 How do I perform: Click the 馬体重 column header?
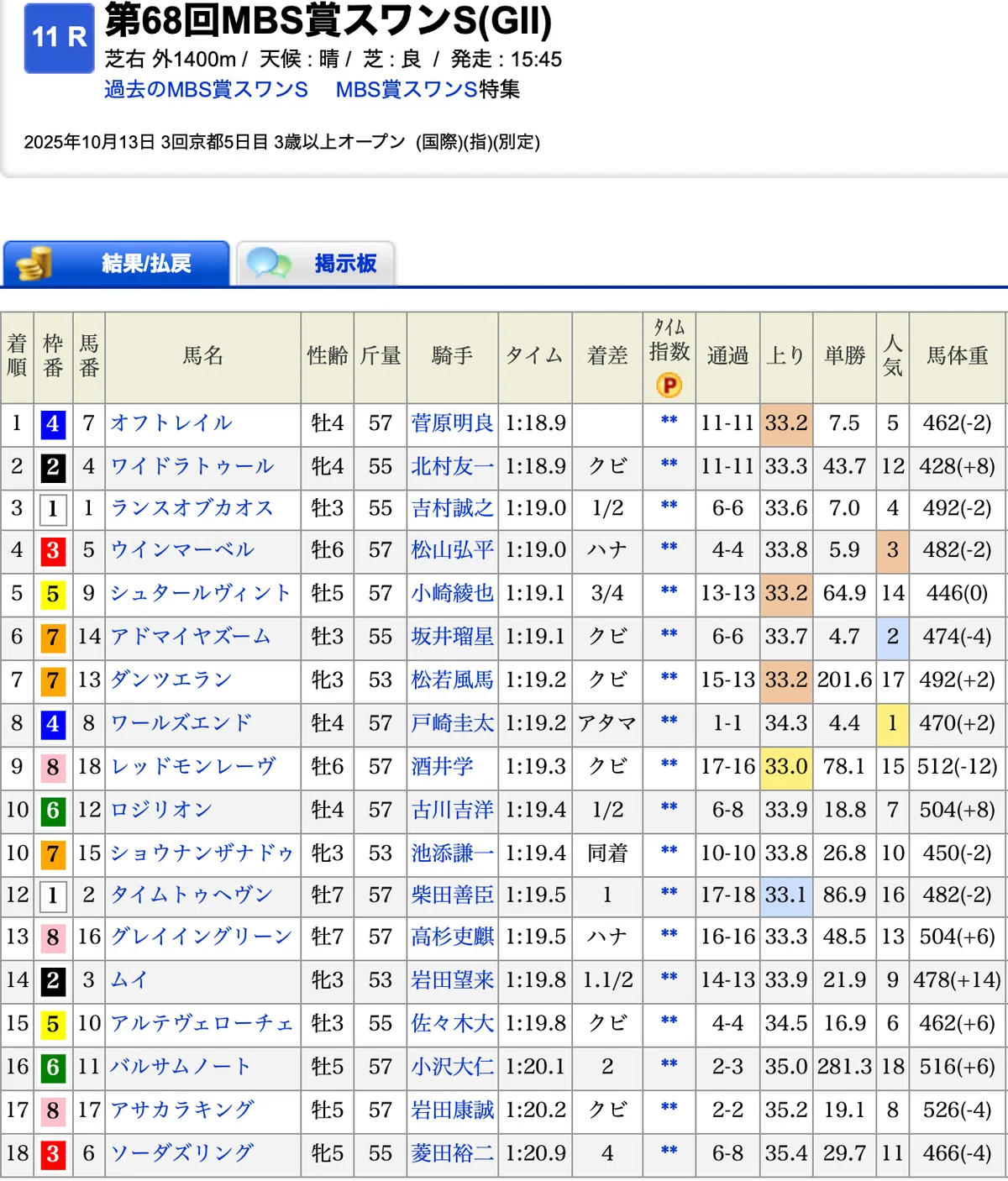958,357
